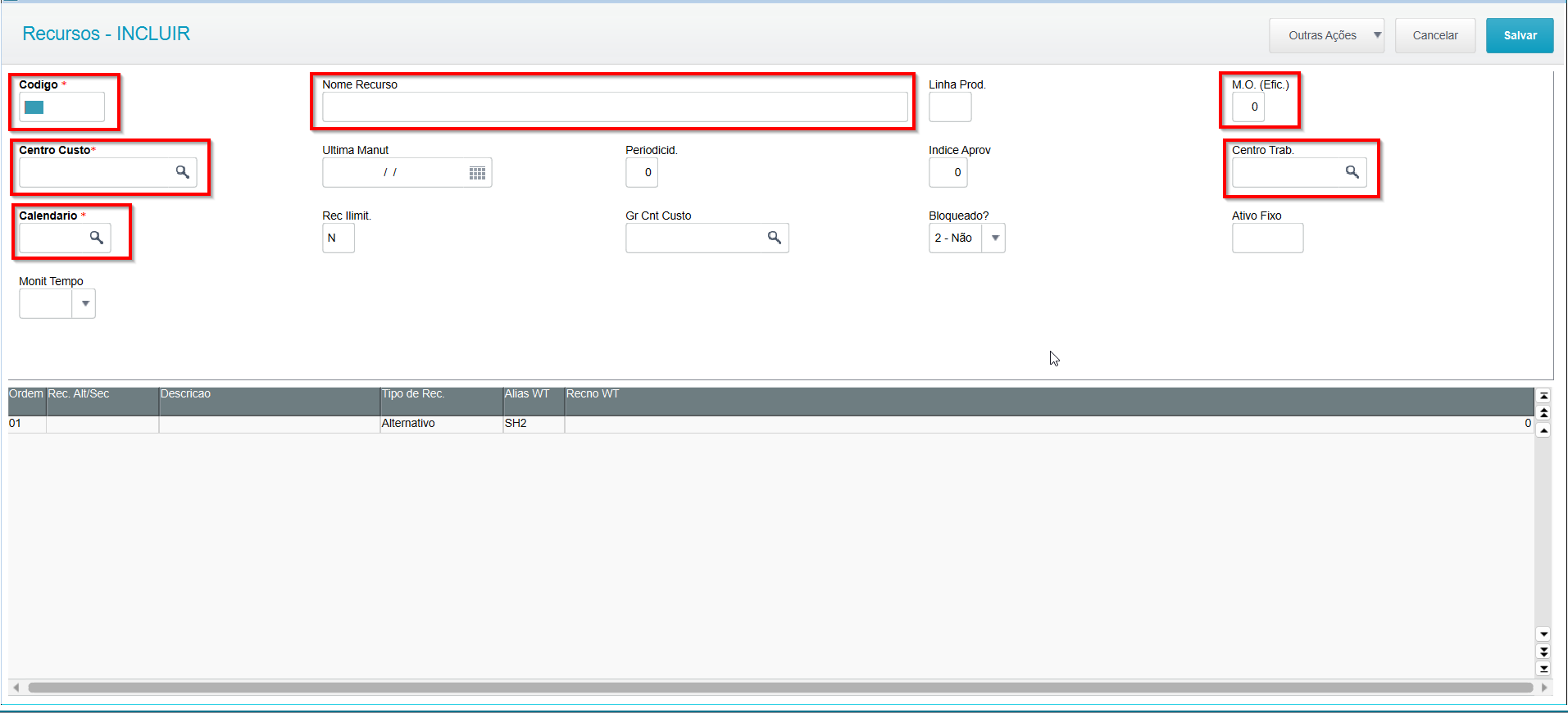Focus the Ativo Fixo field
1568x713 pixels.
tap(1267, 238)
